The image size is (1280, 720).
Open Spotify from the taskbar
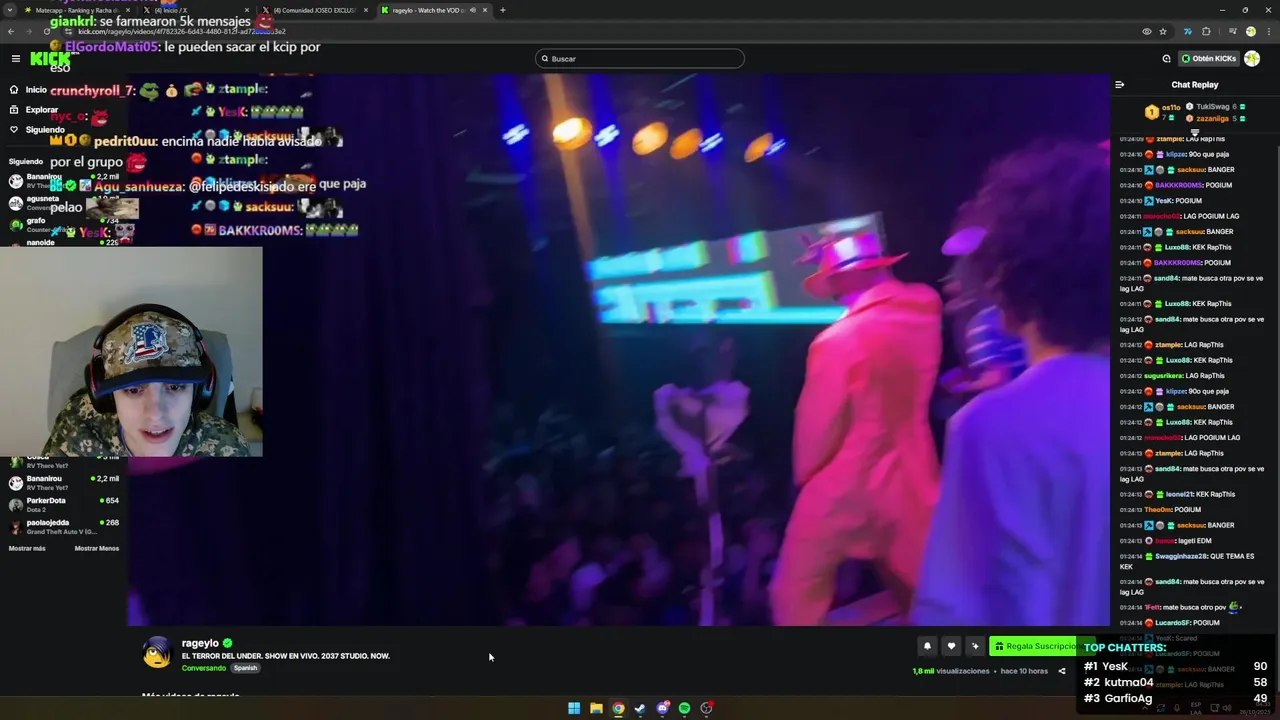(x=684, y=708)
